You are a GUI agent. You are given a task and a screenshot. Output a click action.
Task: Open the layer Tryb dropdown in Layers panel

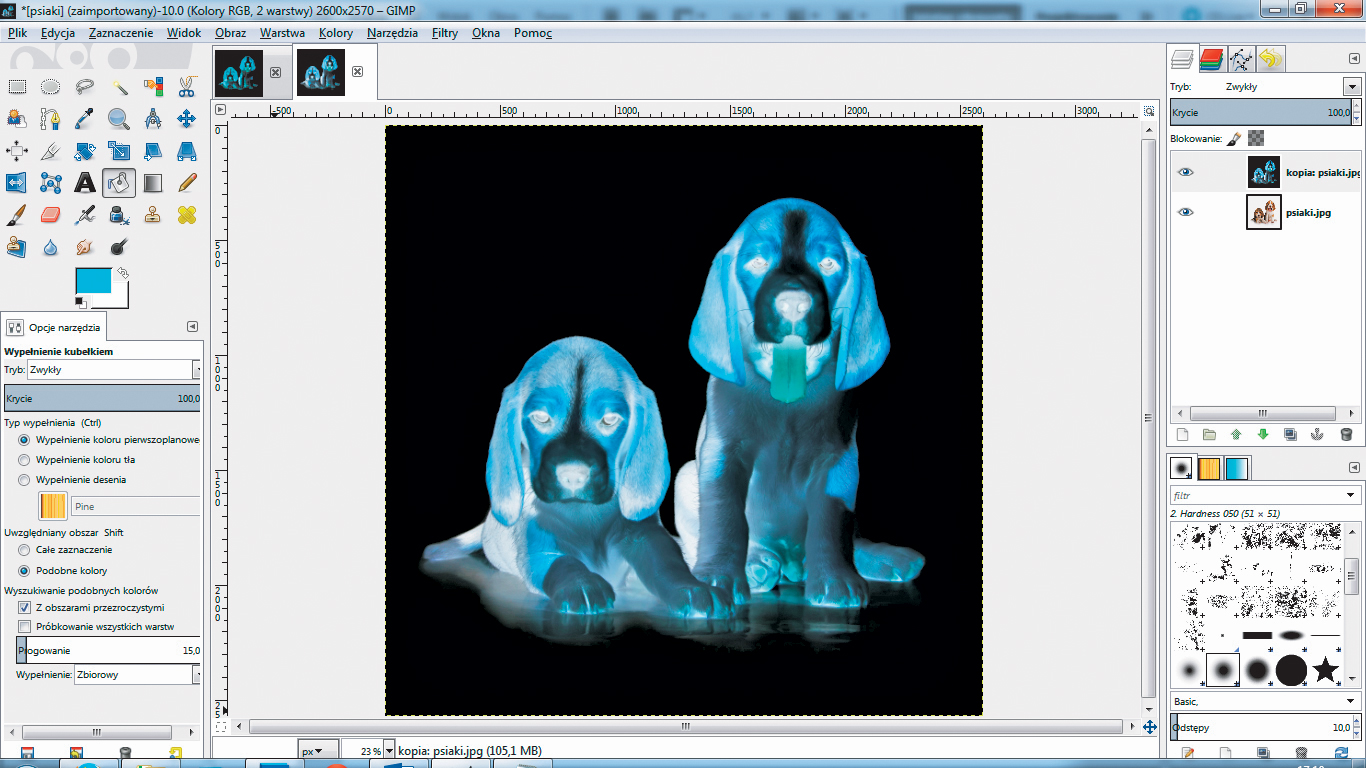tap(1352, 87)
